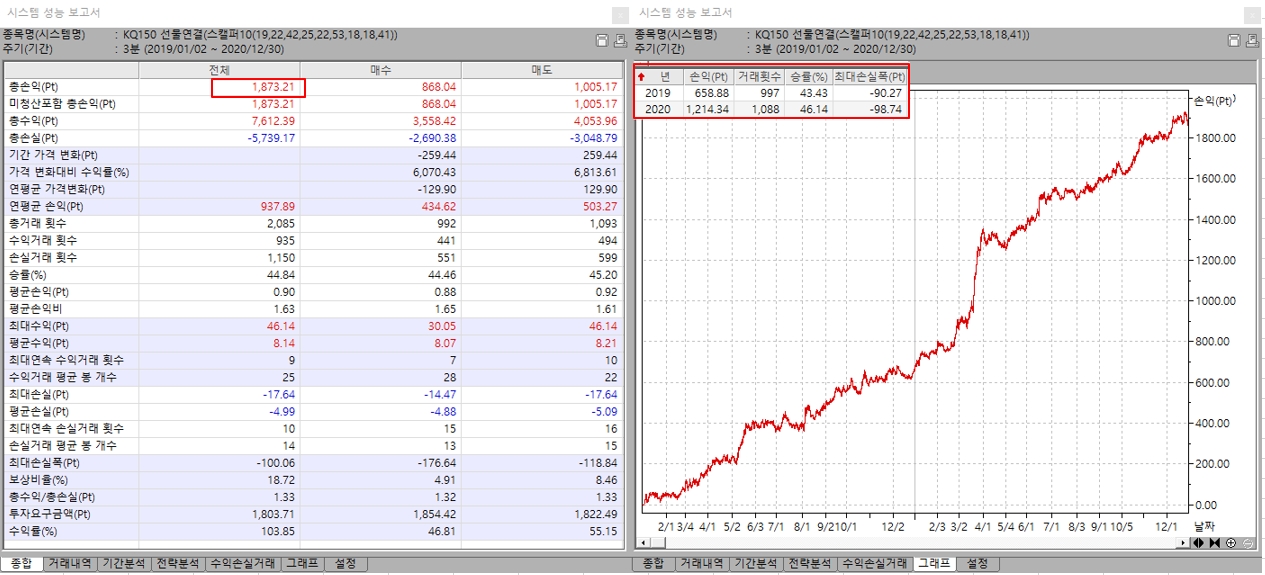The image size is (1265, 575).
Task: Click the red sort arrow beside 년 column
Action: tap(641, 76)
